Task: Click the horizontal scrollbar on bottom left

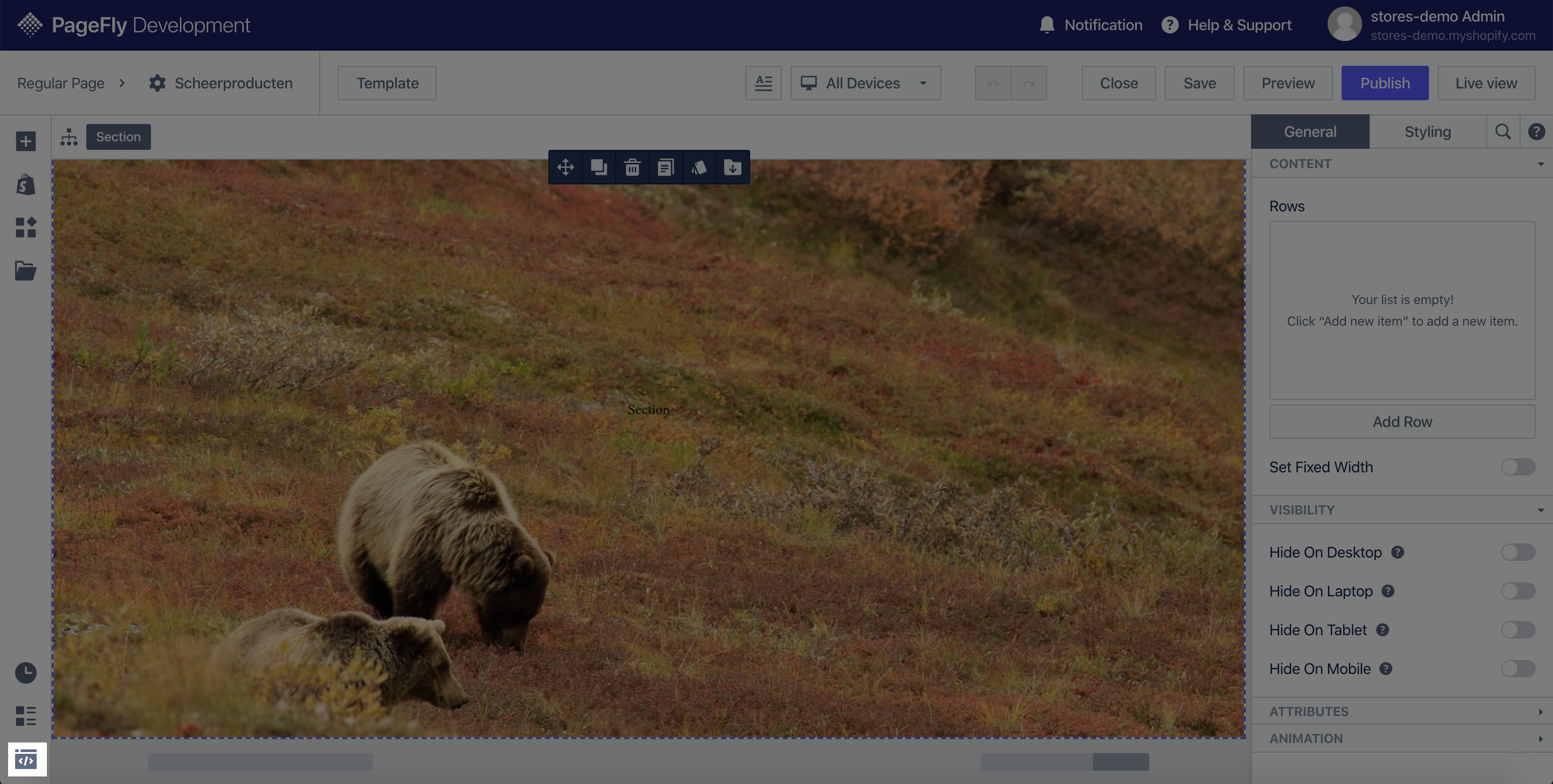Action: point(260,762)
